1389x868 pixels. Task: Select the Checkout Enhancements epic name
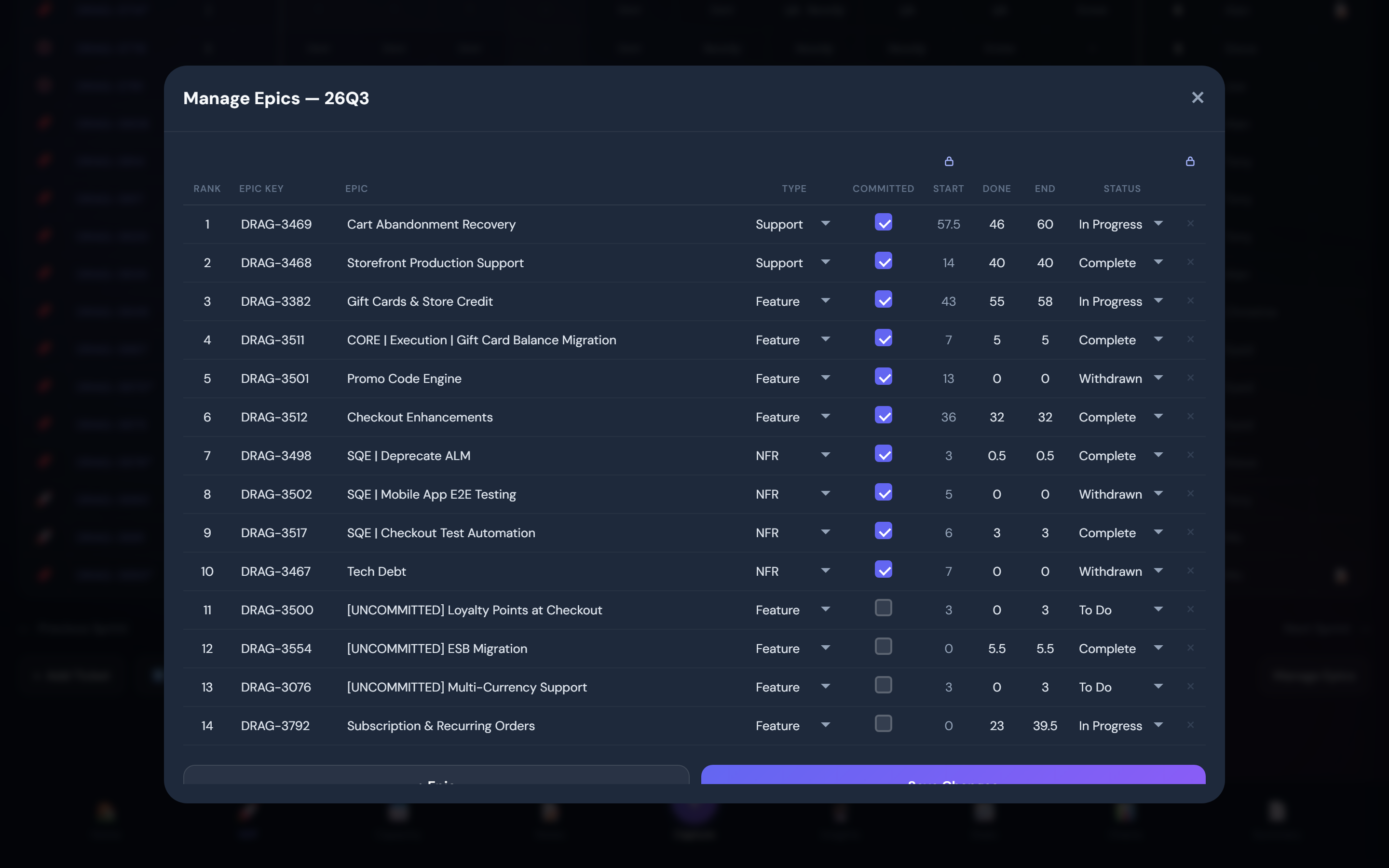click(420, 417)
